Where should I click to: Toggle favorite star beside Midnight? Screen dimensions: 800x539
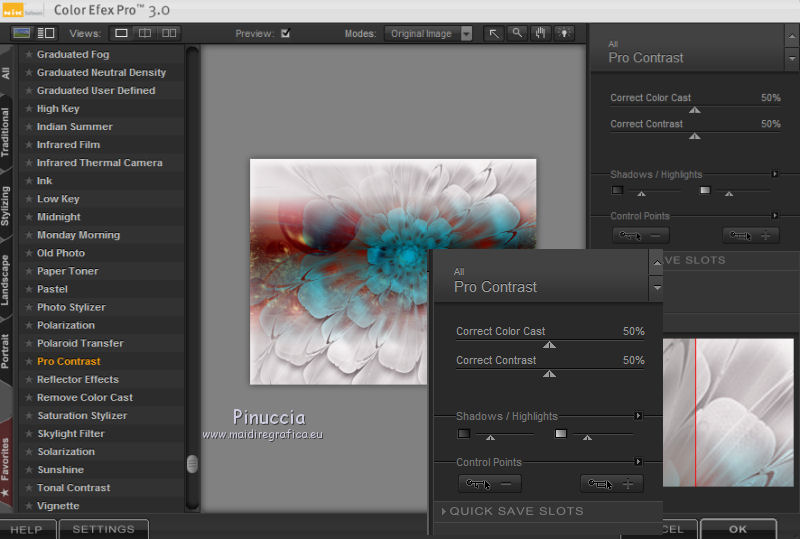point(29,217)
